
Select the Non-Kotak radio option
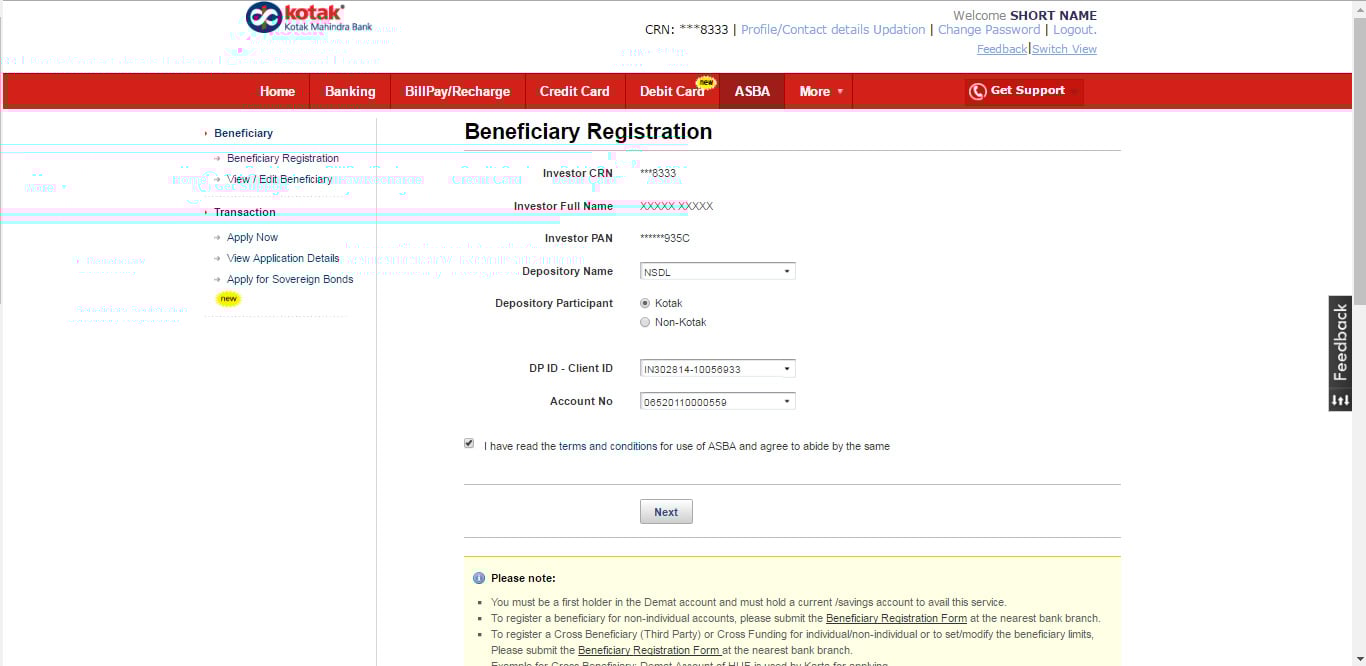pyautogui.click(x=645, y=322)
